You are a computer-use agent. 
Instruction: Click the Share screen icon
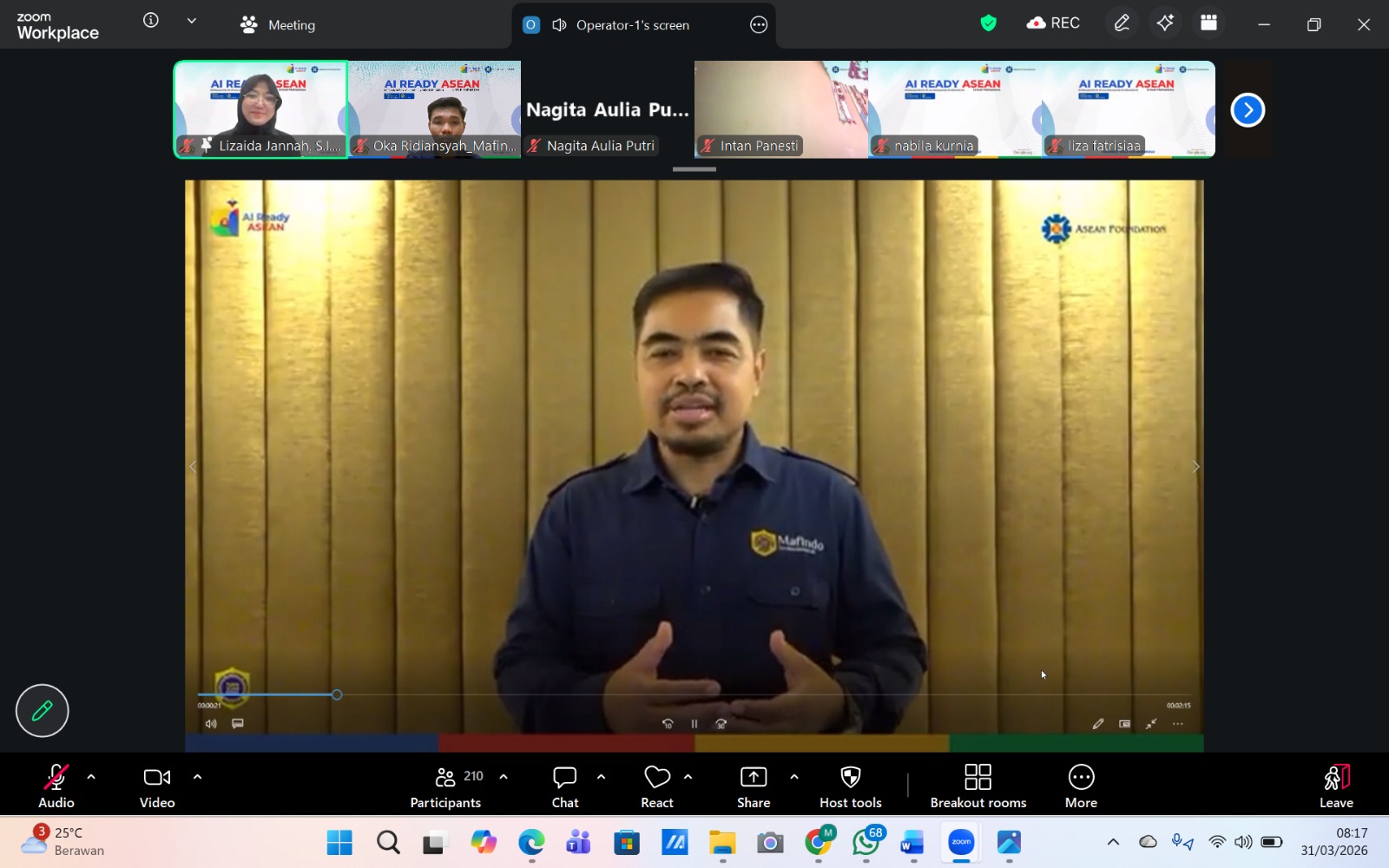pos(753,786)
